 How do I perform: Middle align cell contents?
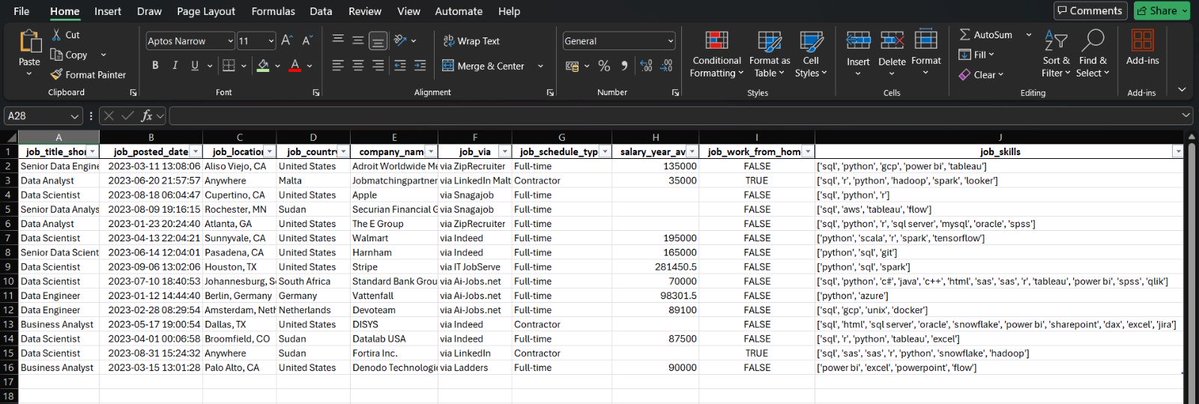[357, 41]
